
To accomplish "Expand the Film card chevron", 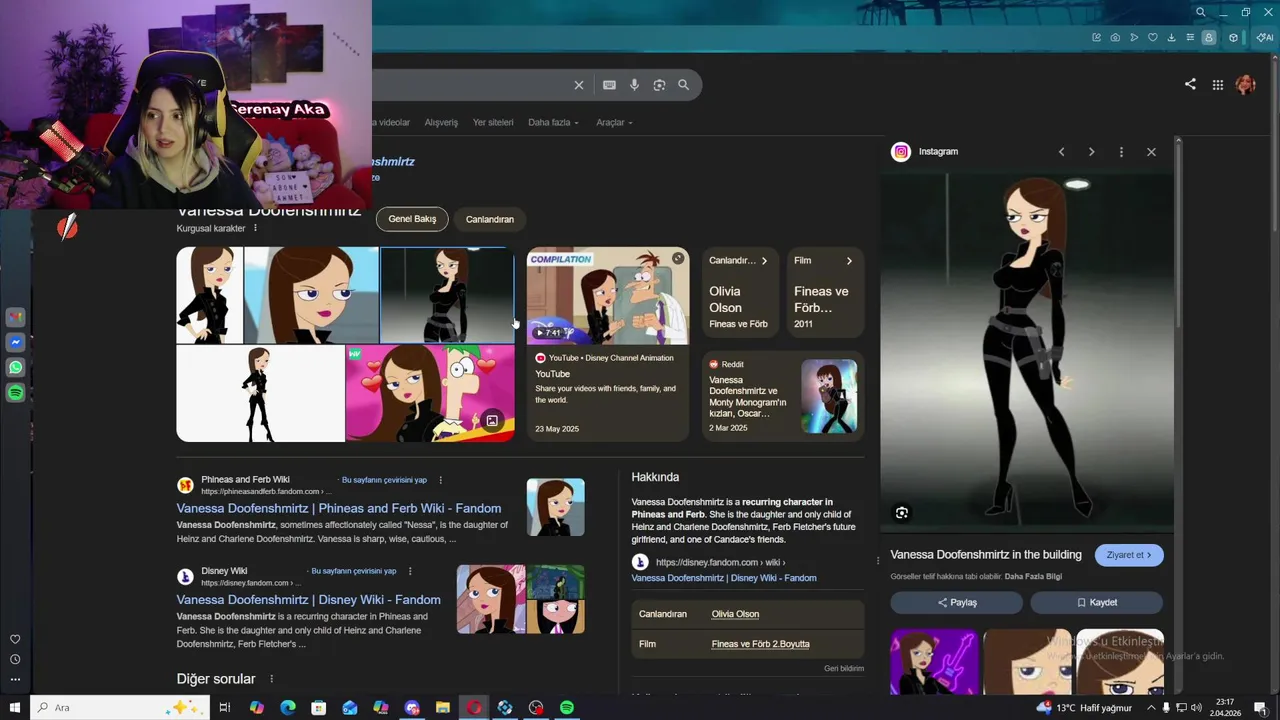I will pyautogui.click(x=849, y=261).
